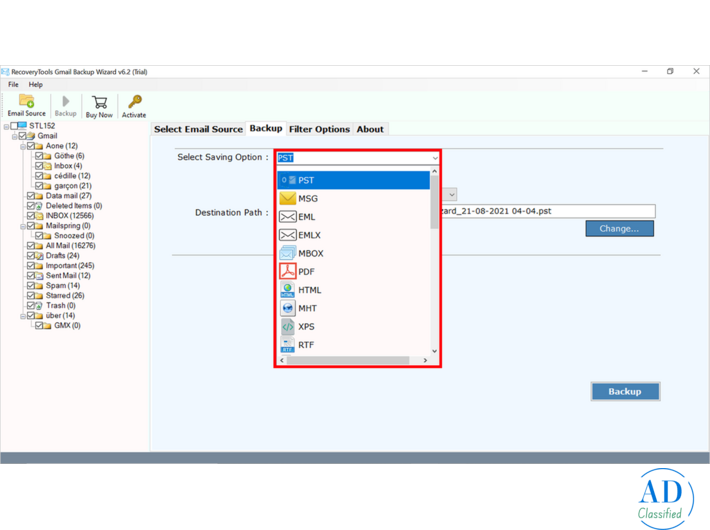Click the vertical scrollbar thumb in format list
This screenshot has width=710, height=530.
coord(434,202)
